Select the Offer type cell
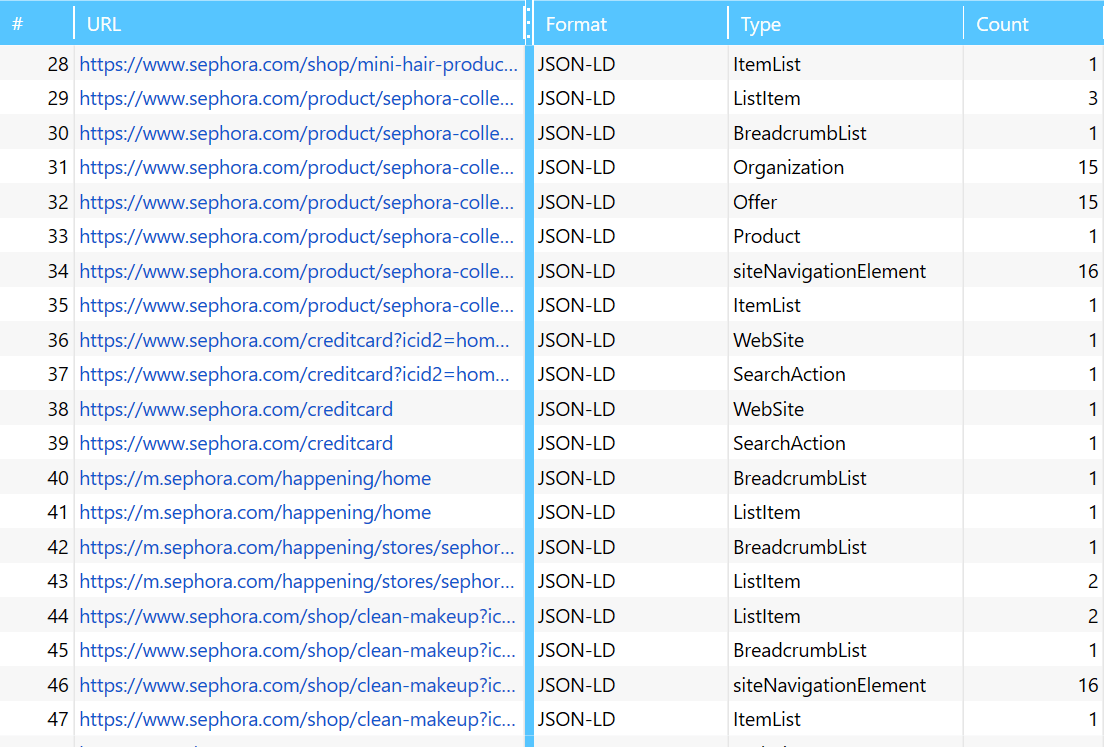This screenshot has height=747, width=1105. coord(846,202)
